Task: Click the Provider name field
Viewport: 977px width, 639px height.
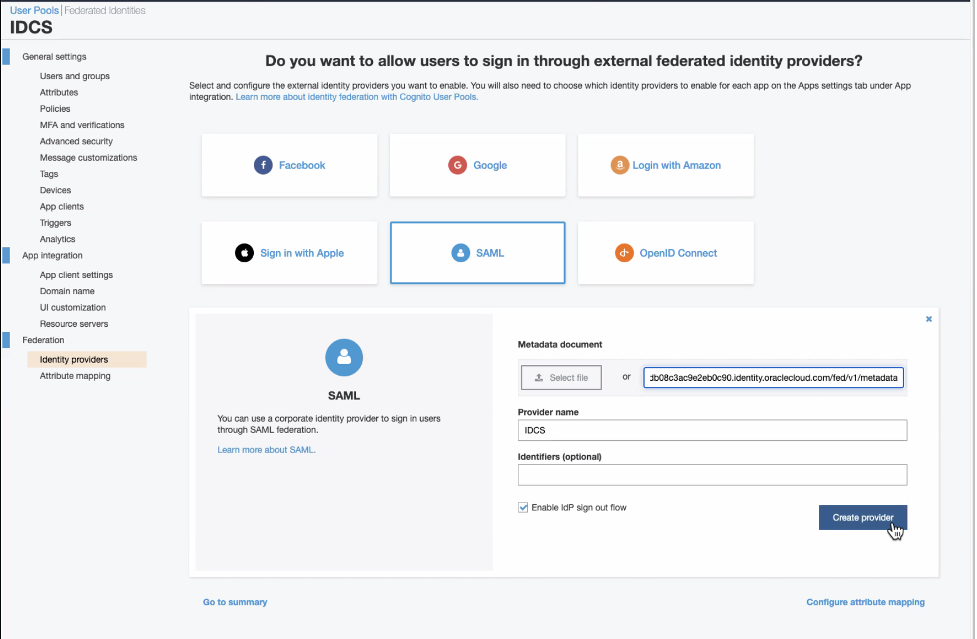Action: coord(712,430)
